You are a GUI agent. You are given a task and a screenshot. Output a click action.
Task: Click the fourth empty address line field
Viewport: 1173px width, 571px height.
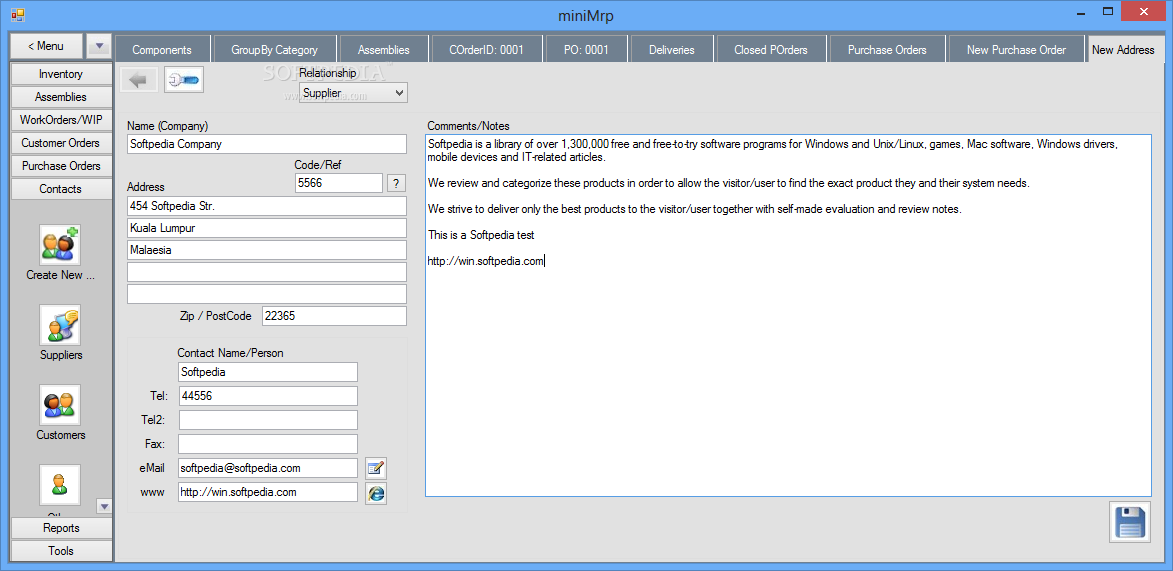tap(267, 272)
